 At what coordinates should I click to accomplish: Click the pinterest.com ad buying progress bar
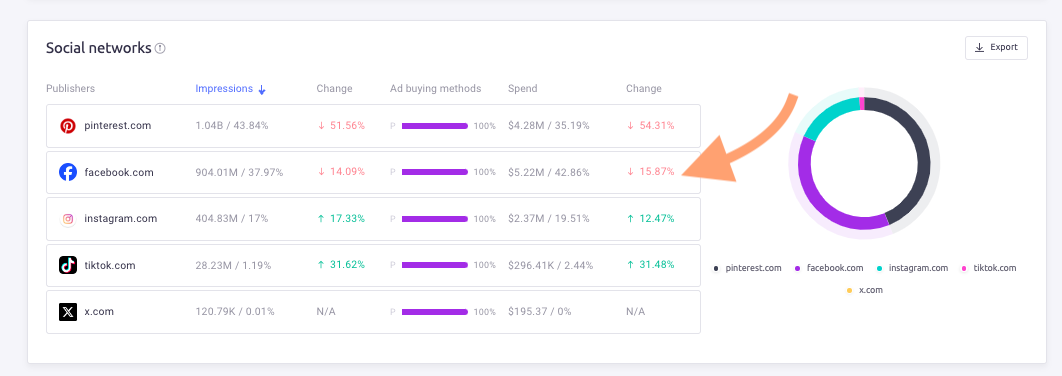pos(435,126)
